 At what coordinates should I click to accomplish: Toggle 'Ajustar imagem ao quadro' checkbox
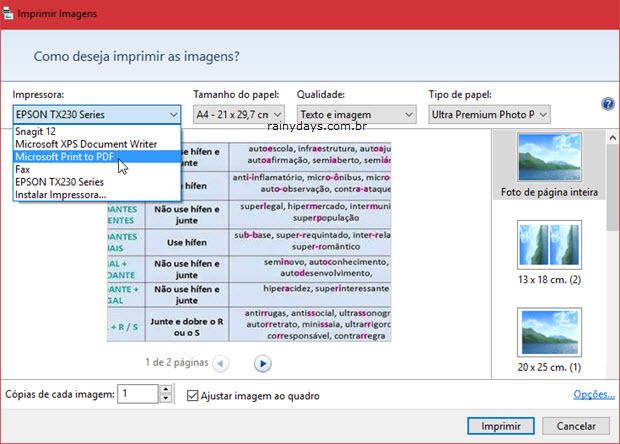coord(194,395)
